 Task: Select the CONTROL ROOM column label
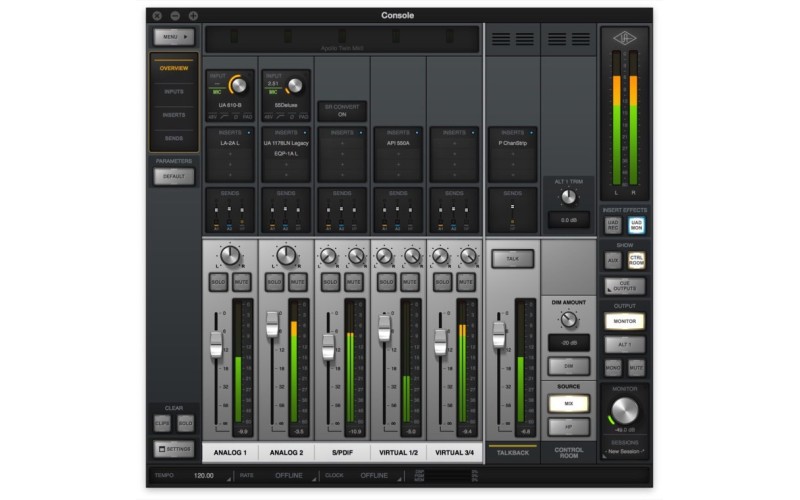pos(568,453)
